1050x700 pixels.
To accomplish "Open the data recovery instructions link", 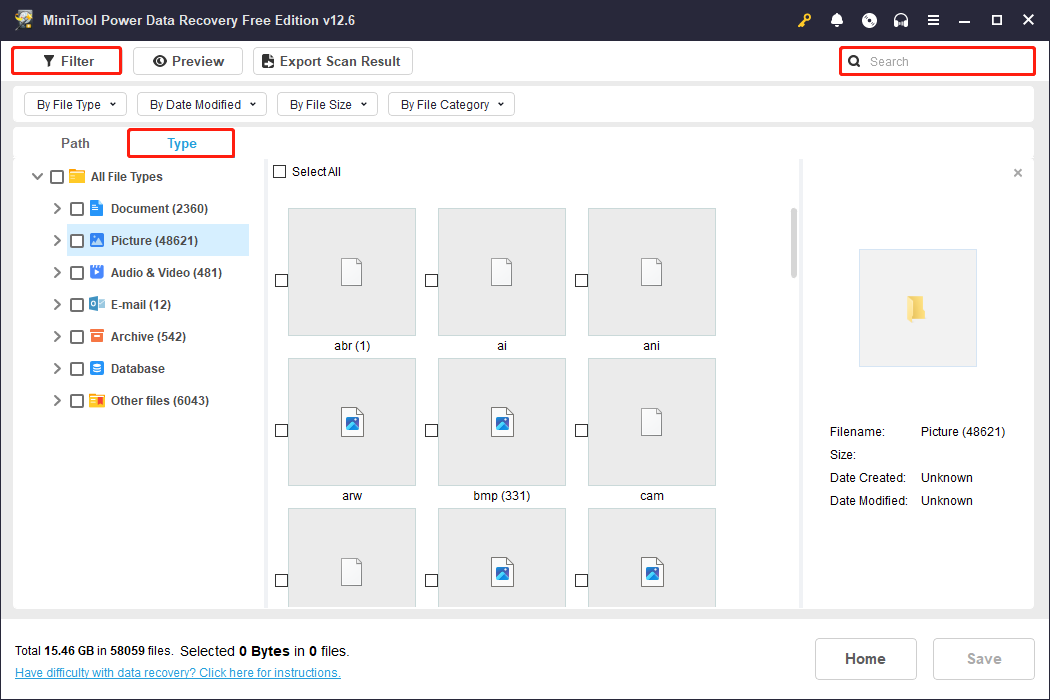I will 177,672.
